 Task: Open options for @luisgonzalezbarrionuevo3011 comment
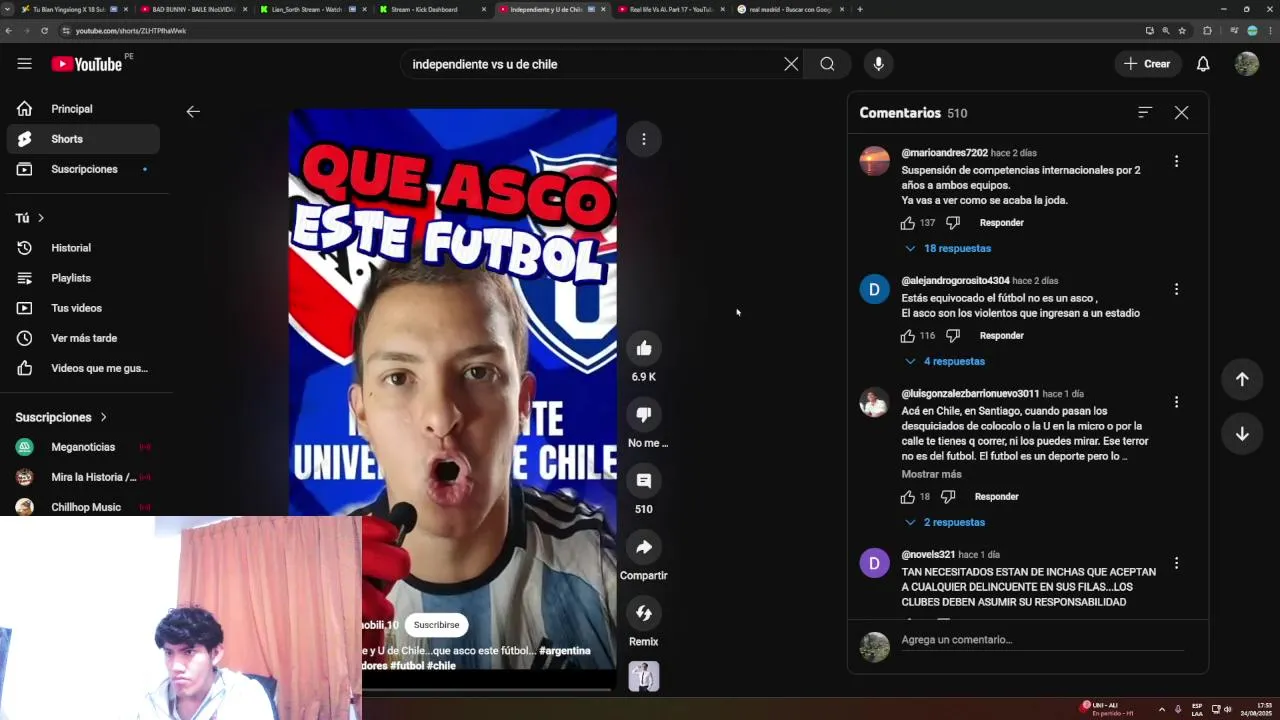click(x=1176, y=402)
